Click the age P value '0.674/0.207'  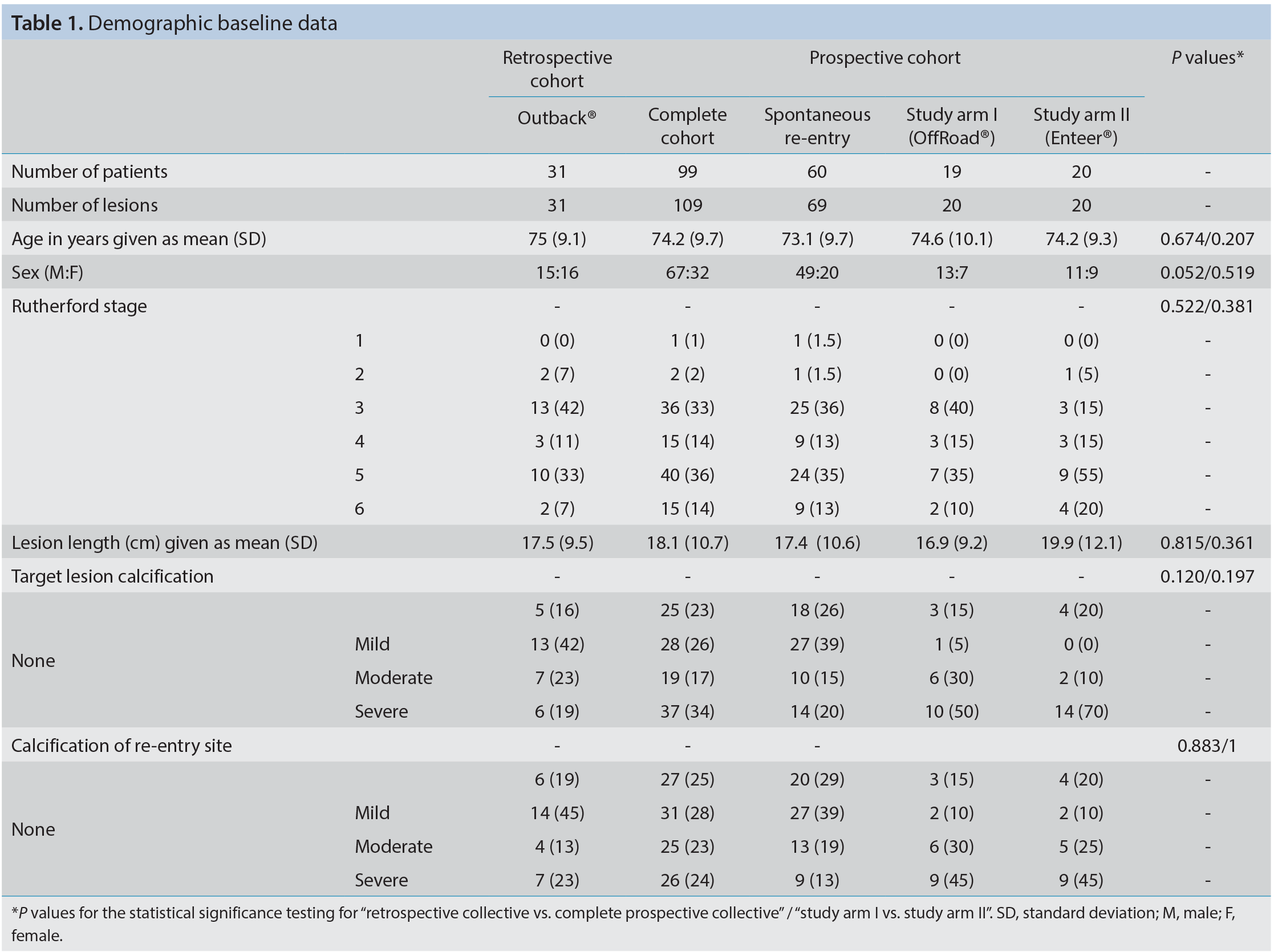(x=1207, y=238)
